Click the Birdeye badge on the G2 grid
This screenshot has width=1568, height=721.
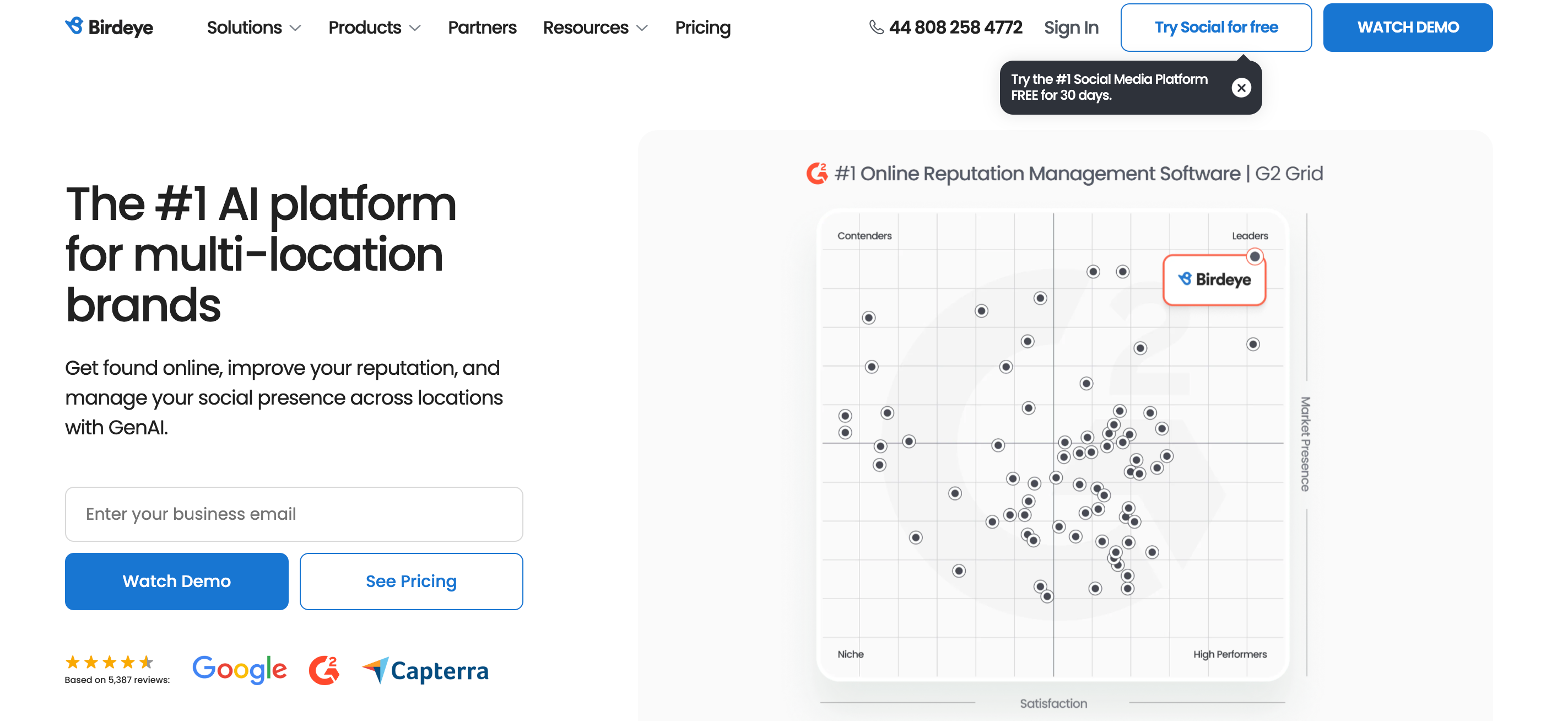point(1214,279)
